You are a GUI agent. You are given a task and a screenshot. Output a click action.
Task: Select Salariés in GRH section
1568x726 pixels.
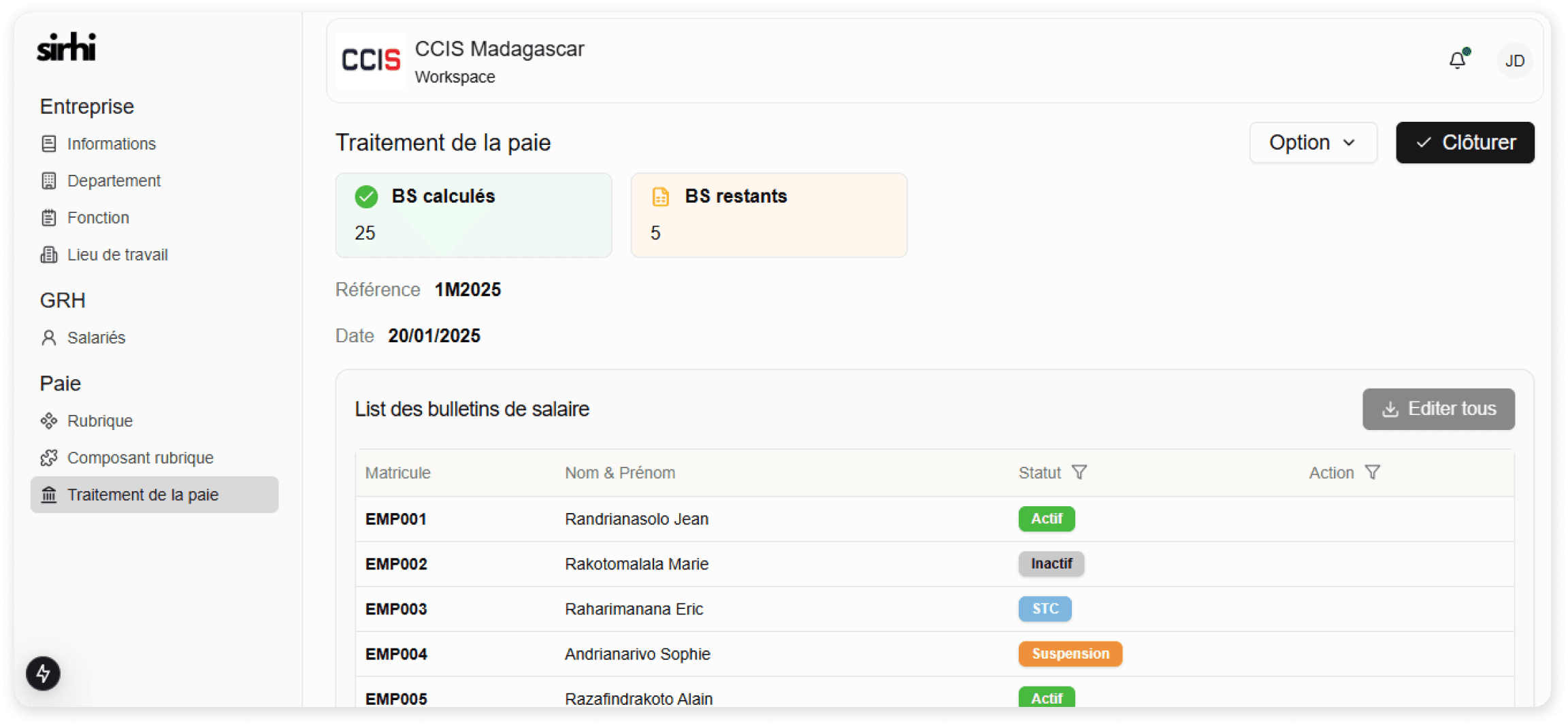pyautogui.click(x=96, y=337)
